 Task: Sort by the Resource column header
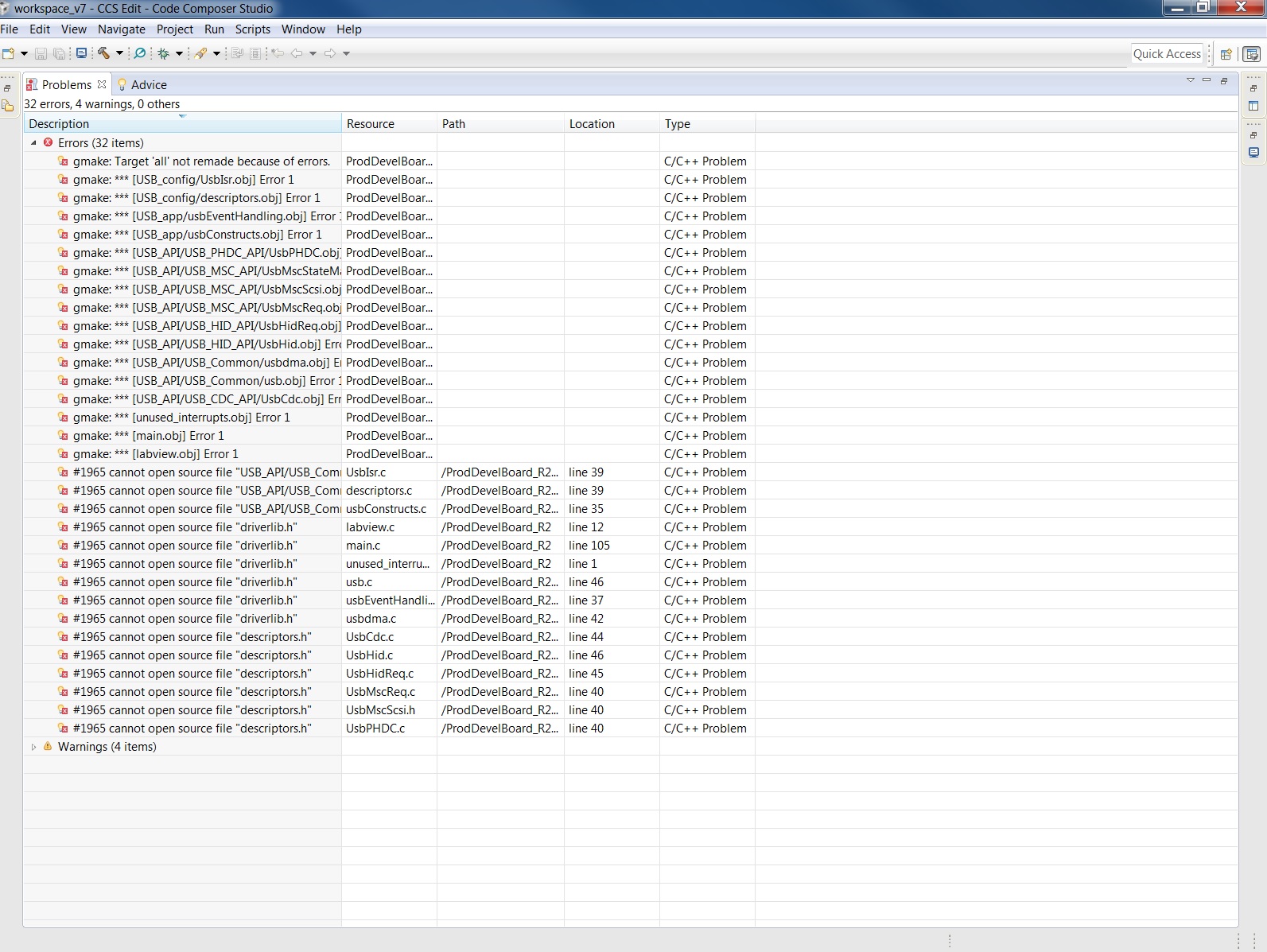[389, 124]
